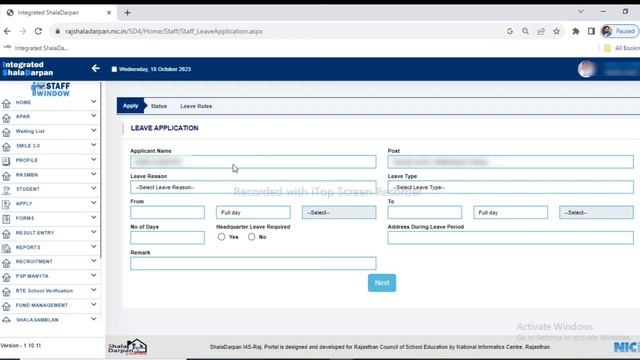Screen dimensions: 640x360
Task: Click the SMILE 3.0 sidebar icon
Action: (x=6, y=147)
